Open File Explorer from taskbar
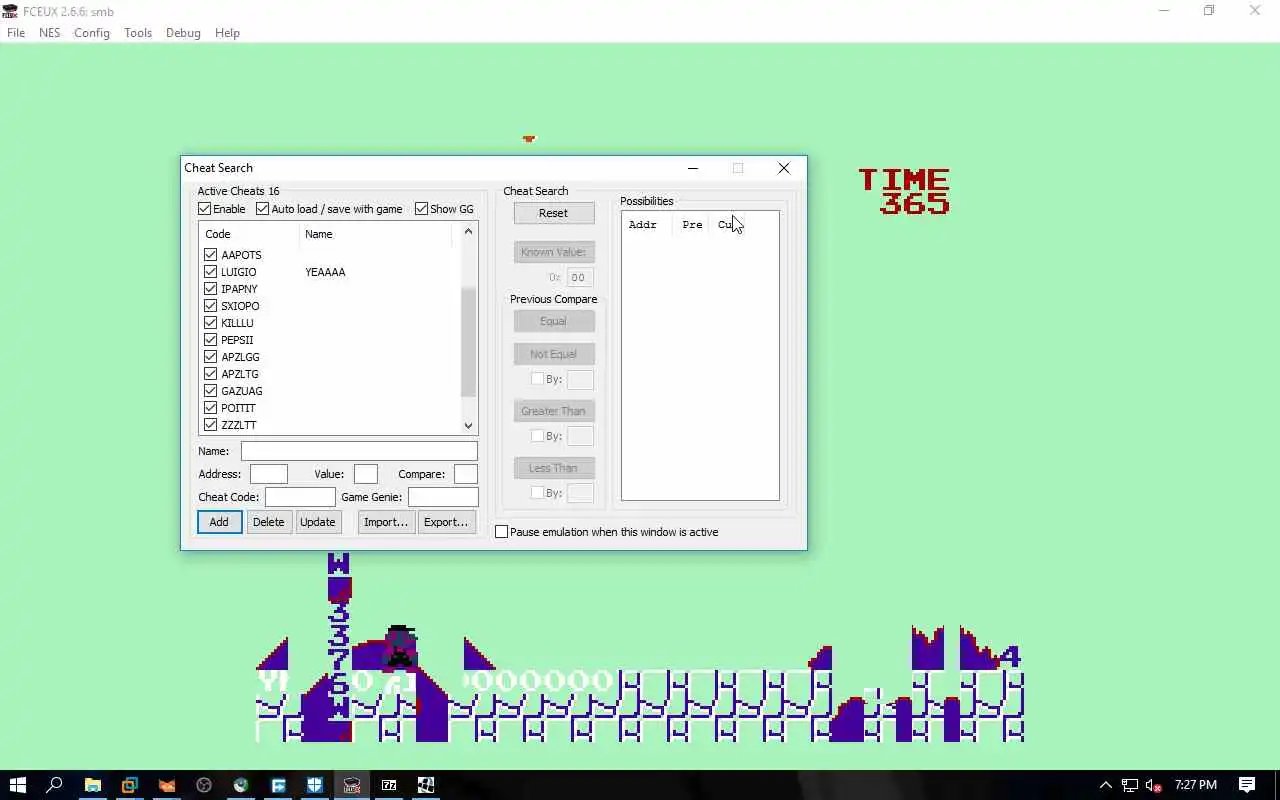The image size is (1280, 800). point(92,785)
